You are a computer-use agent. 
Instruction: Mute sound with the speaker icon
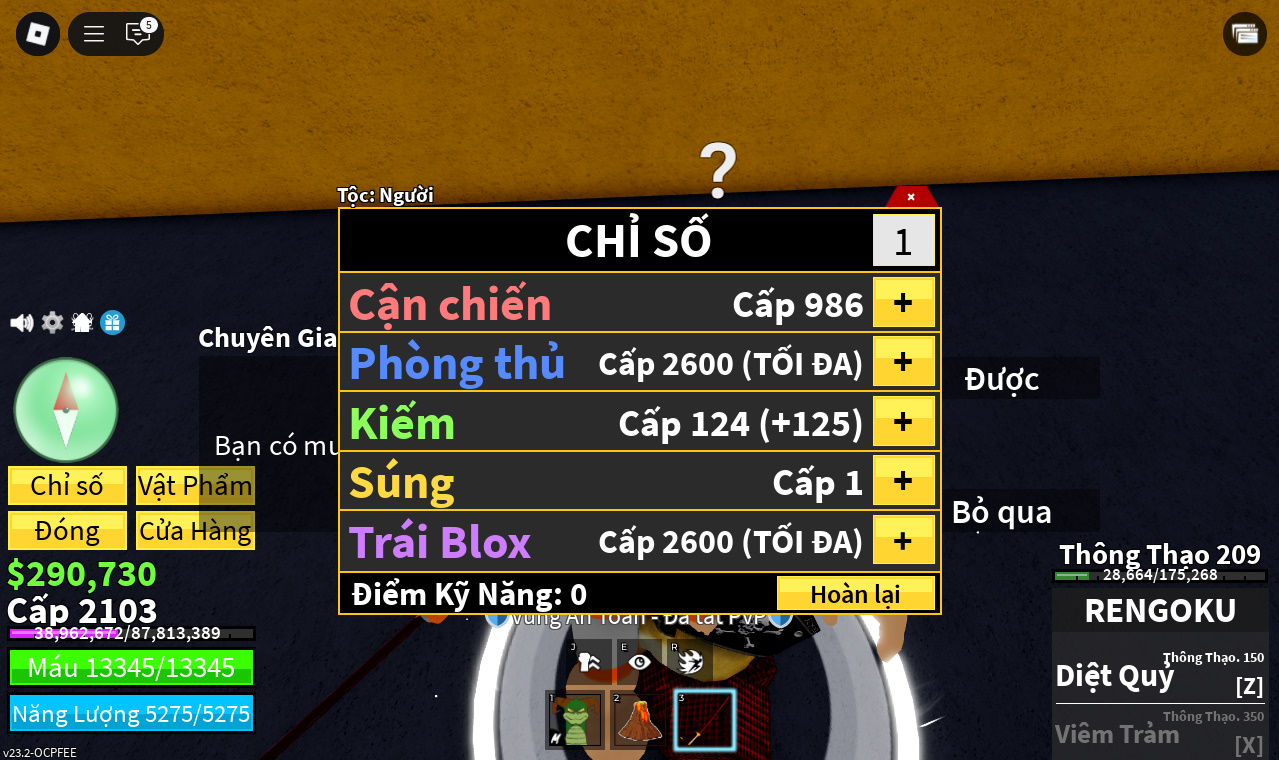pyautogui.click(x=22, y=322)
